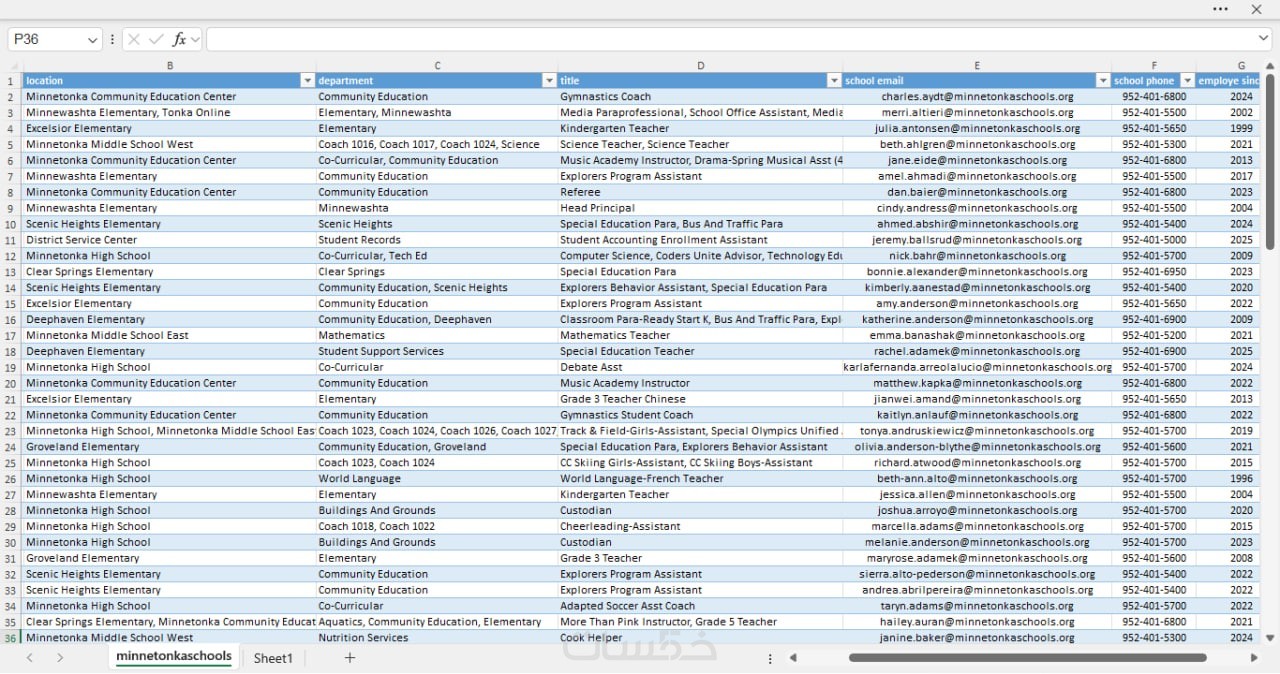Go to next sheet tab arrow

[60, 657]
